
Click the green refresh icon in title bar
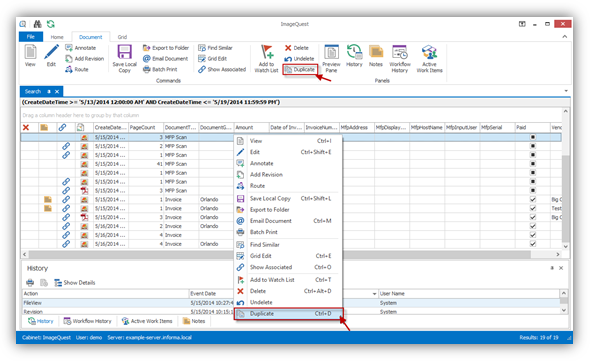(x=51, y=24)
